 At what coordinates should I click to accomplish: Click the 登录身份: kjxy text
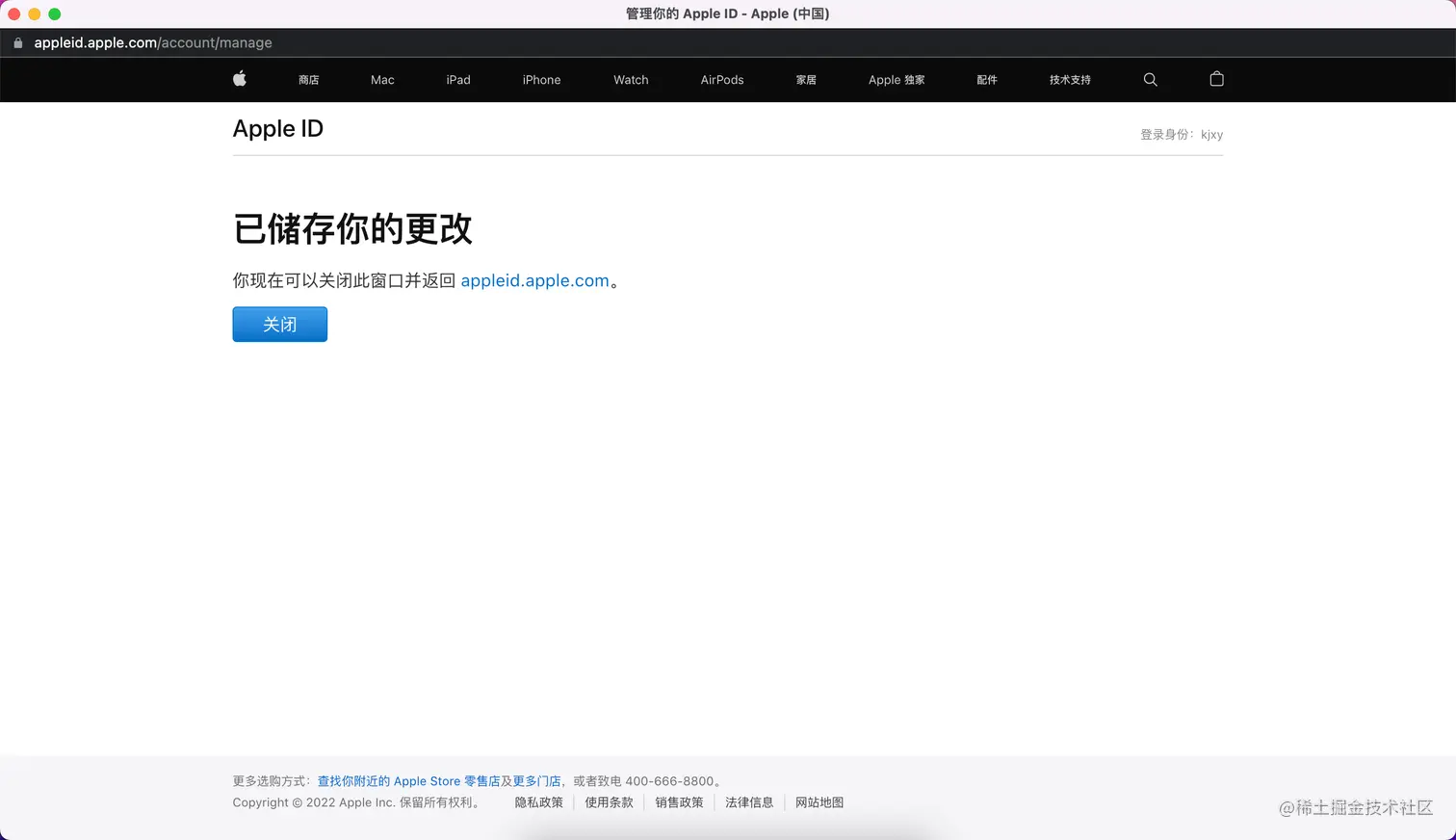coord(1182,135)
